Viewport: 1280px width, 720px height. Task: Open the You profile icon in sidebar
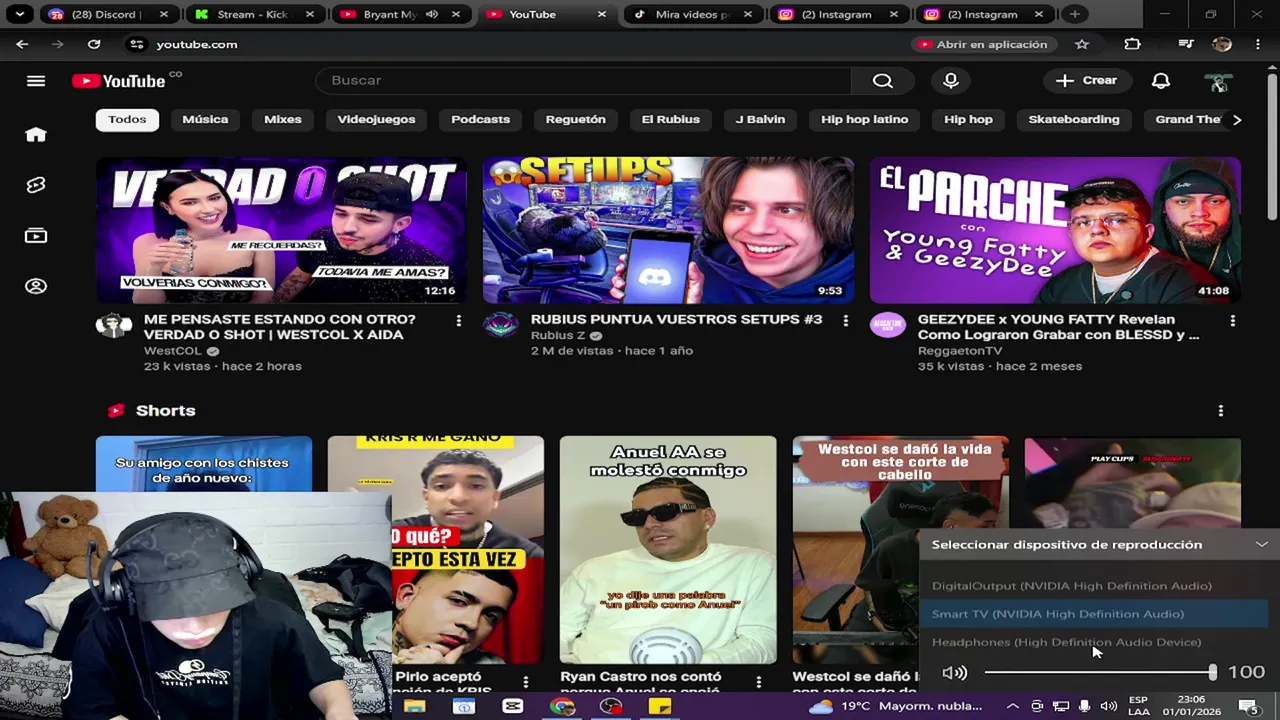[x=36, y=286]
